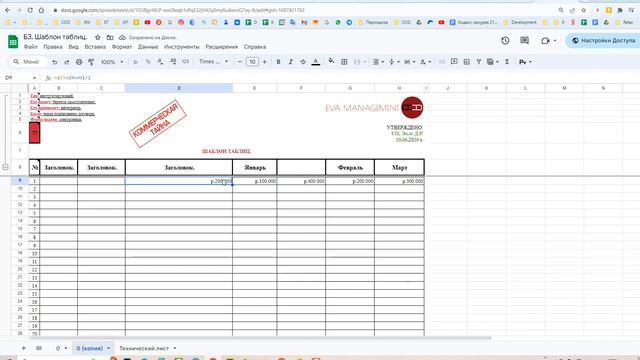Select the Paint format tool
Image resolution: width=640 pixels, height=360 pixels.
point(91,62)
